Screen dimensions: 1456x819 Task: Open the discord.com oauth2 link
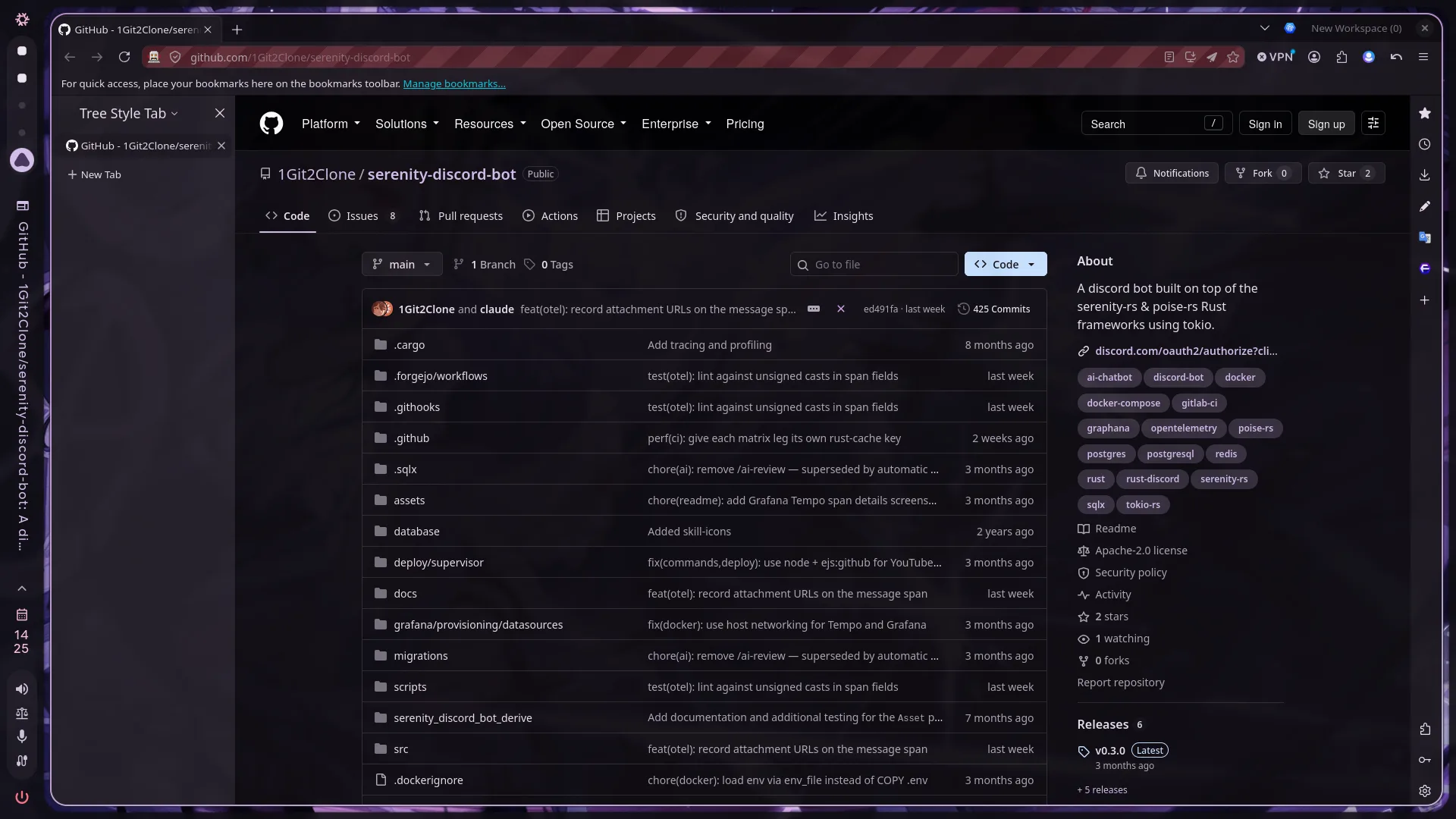pos(1186,351)
